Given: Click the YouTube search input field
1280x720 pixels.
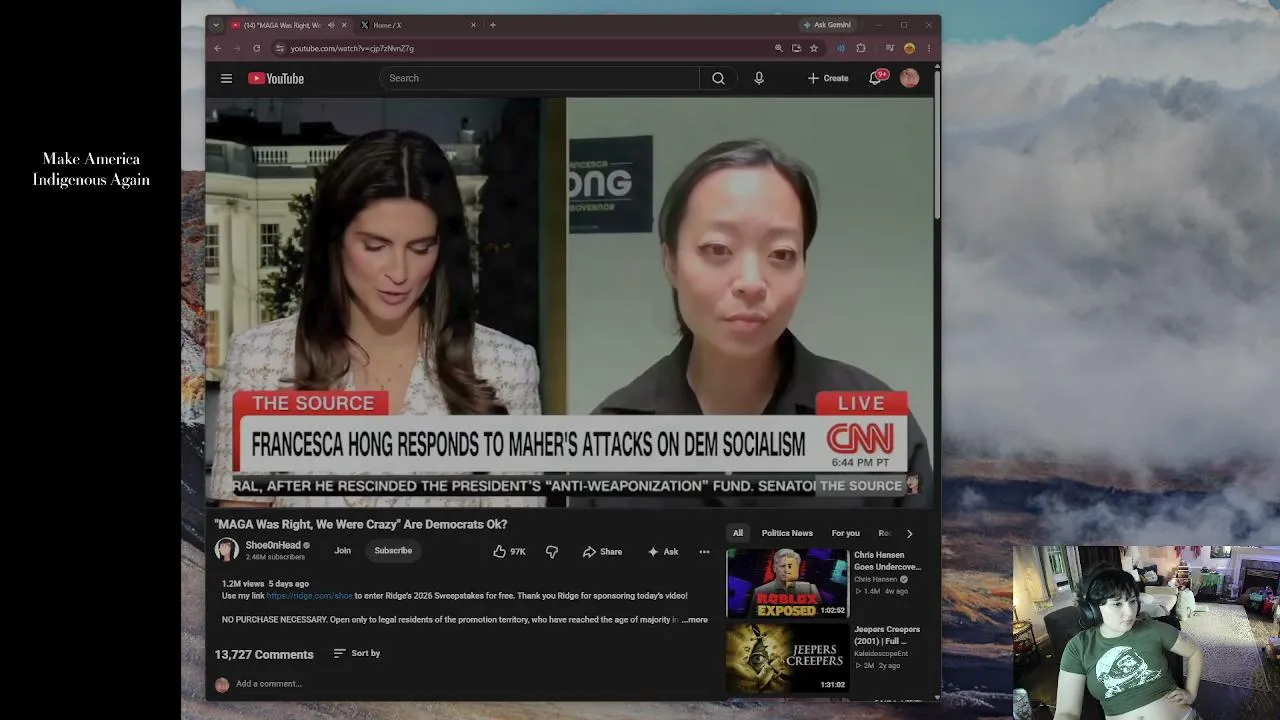Looking at the screenshot, I should [540, 78].
